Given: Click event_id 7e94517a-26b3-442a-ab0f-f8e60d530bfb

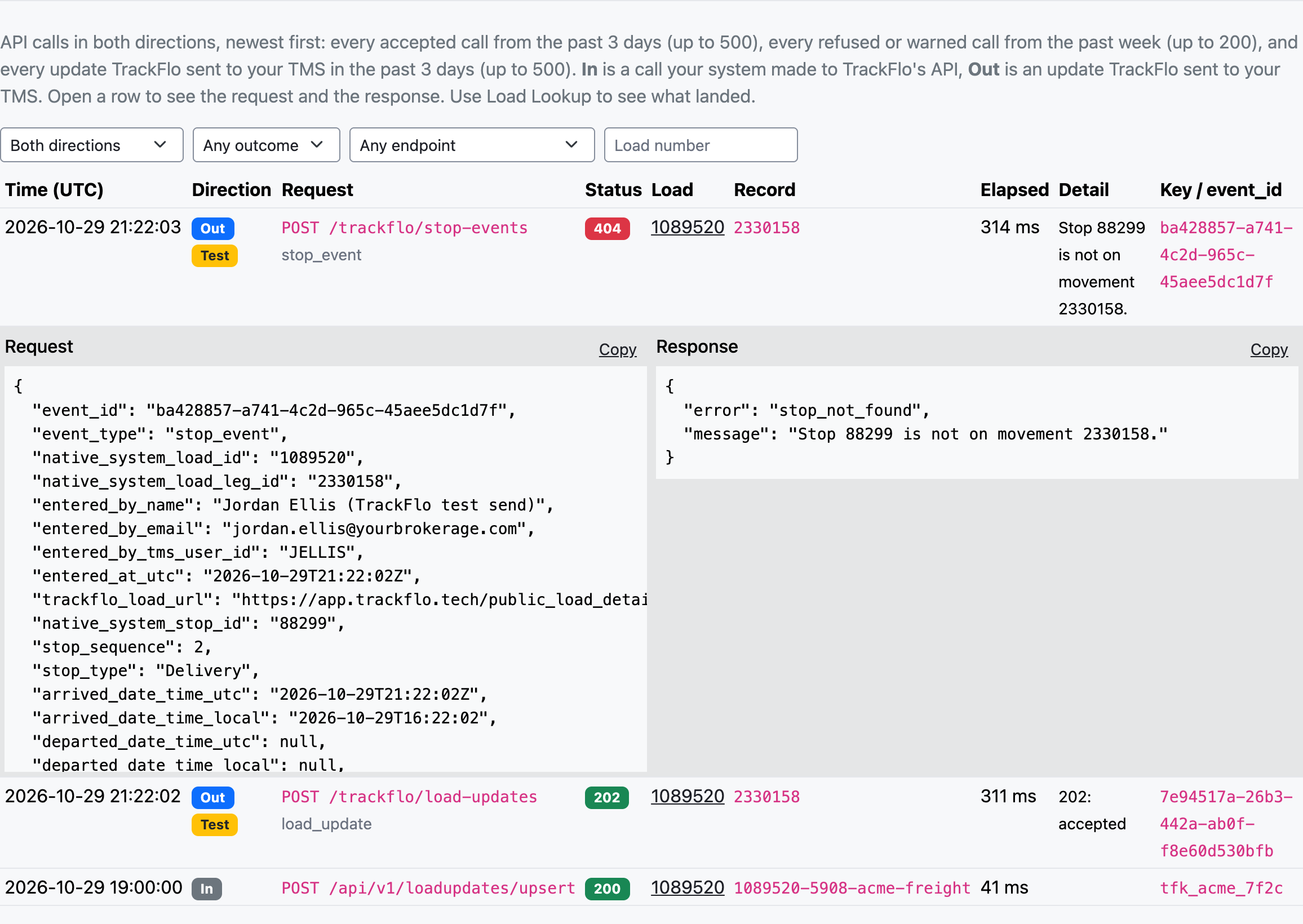Looking at the screenshot, I should (x=1226, y=824).
